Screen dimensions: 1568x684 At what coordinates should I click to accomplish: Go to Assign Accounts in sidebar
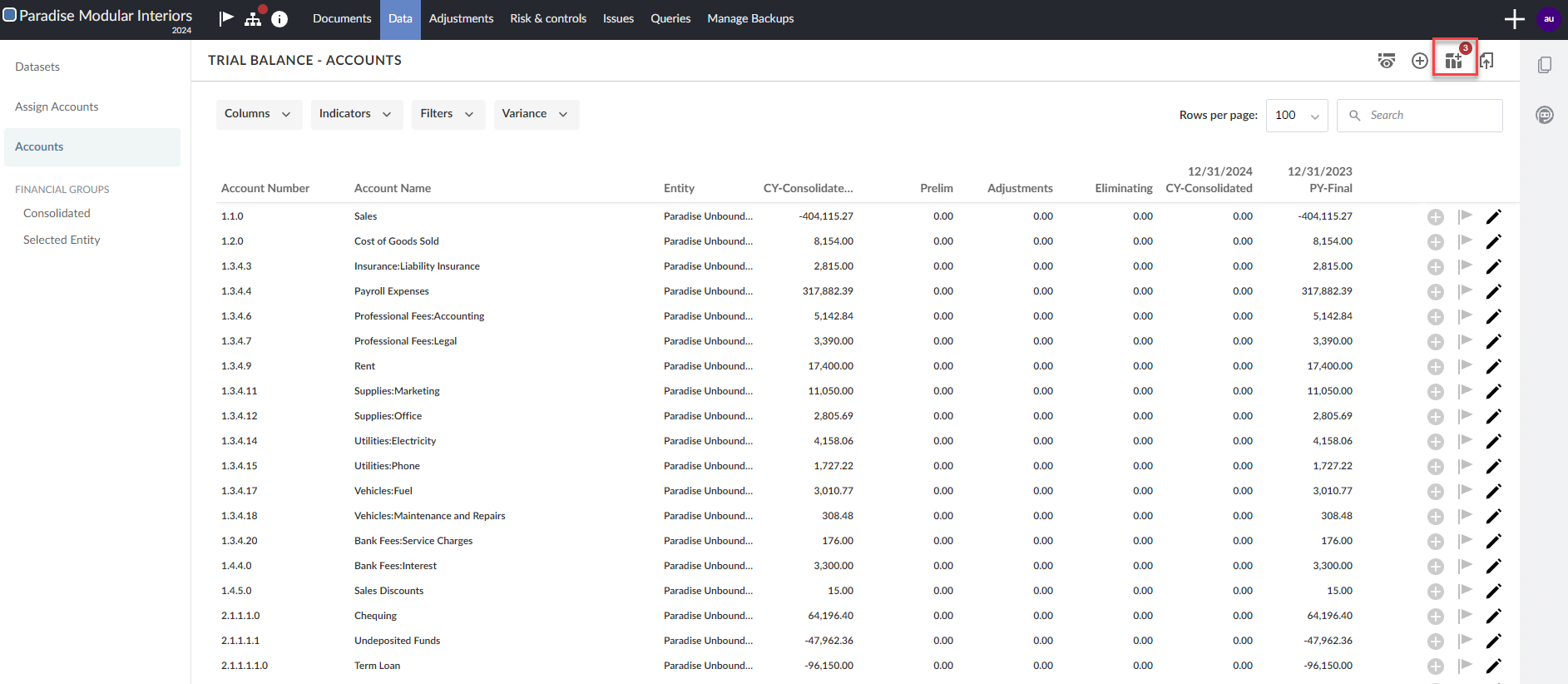click(57, 107)
